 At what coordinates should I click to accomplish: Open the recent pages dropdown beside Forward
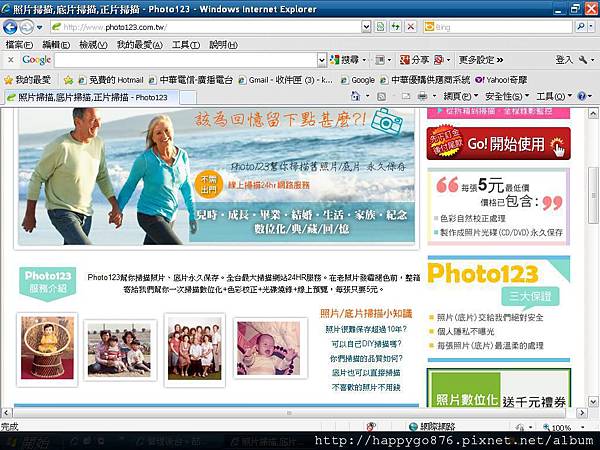click(39, 28)
